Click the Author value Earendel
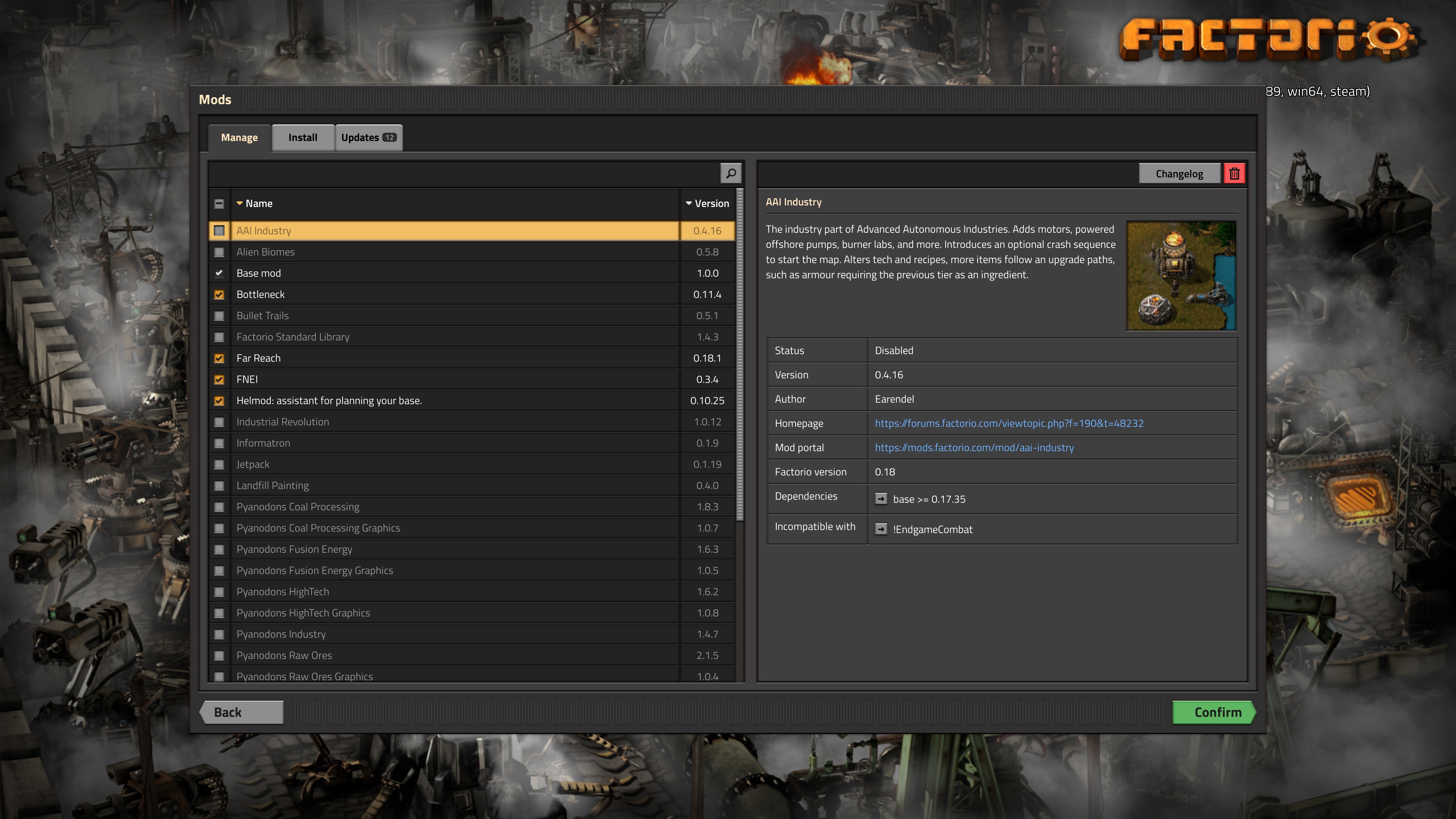This screenshot has height=819, width=1456. point(894,399)
